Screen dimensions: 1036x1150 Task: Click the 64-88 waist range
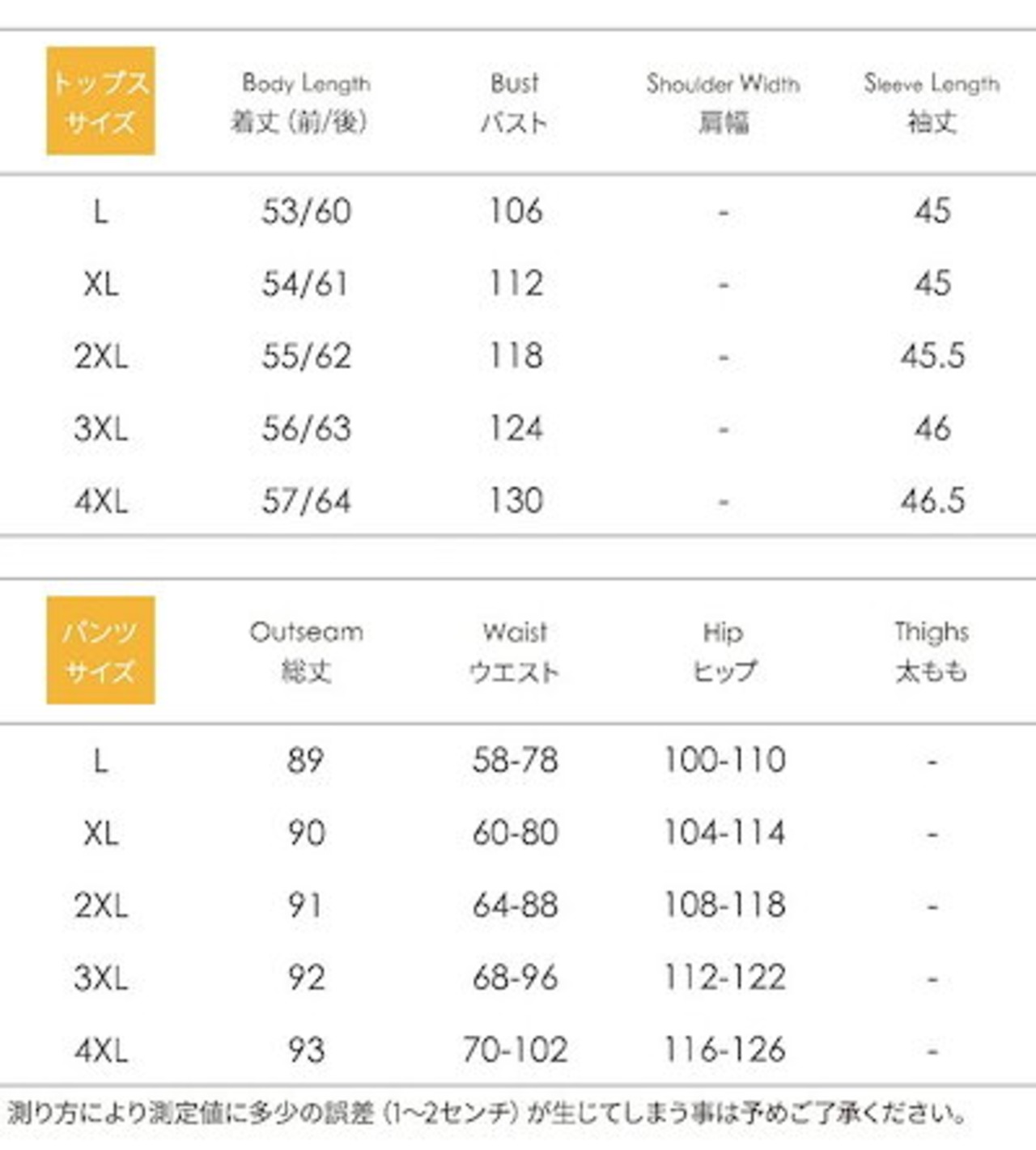pos(516,906)
